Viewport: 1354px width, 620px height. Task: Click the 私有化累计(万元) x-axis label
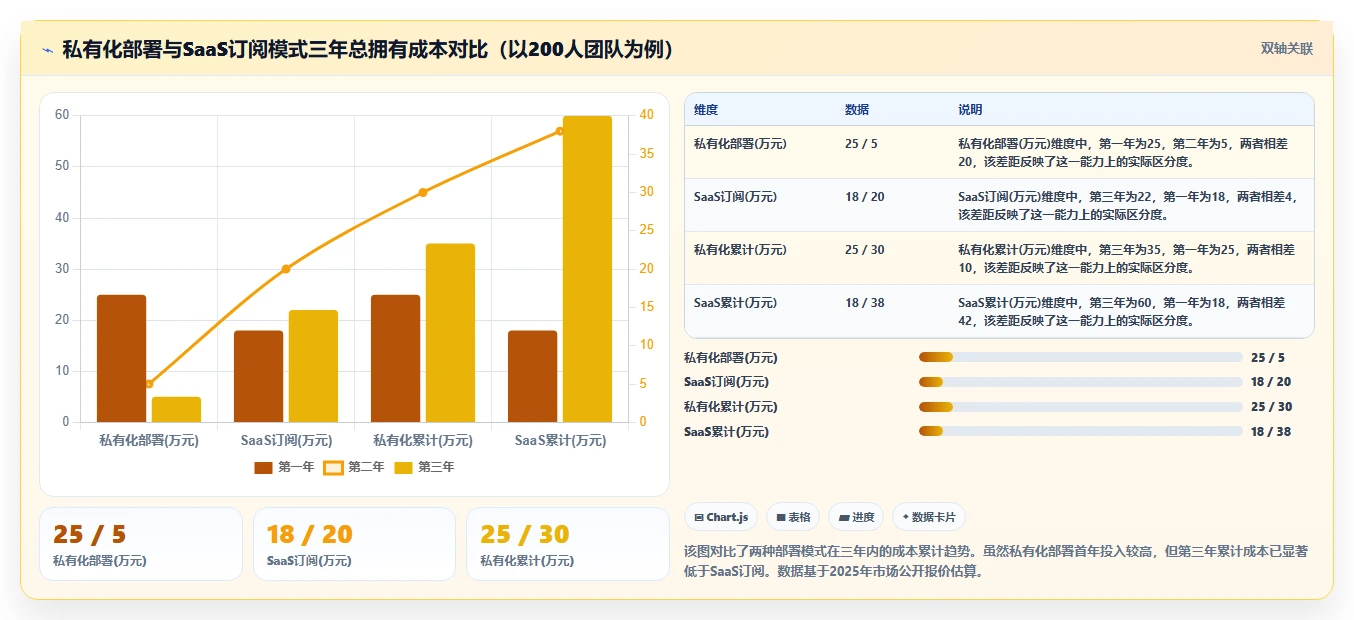(x=423, y=440)
